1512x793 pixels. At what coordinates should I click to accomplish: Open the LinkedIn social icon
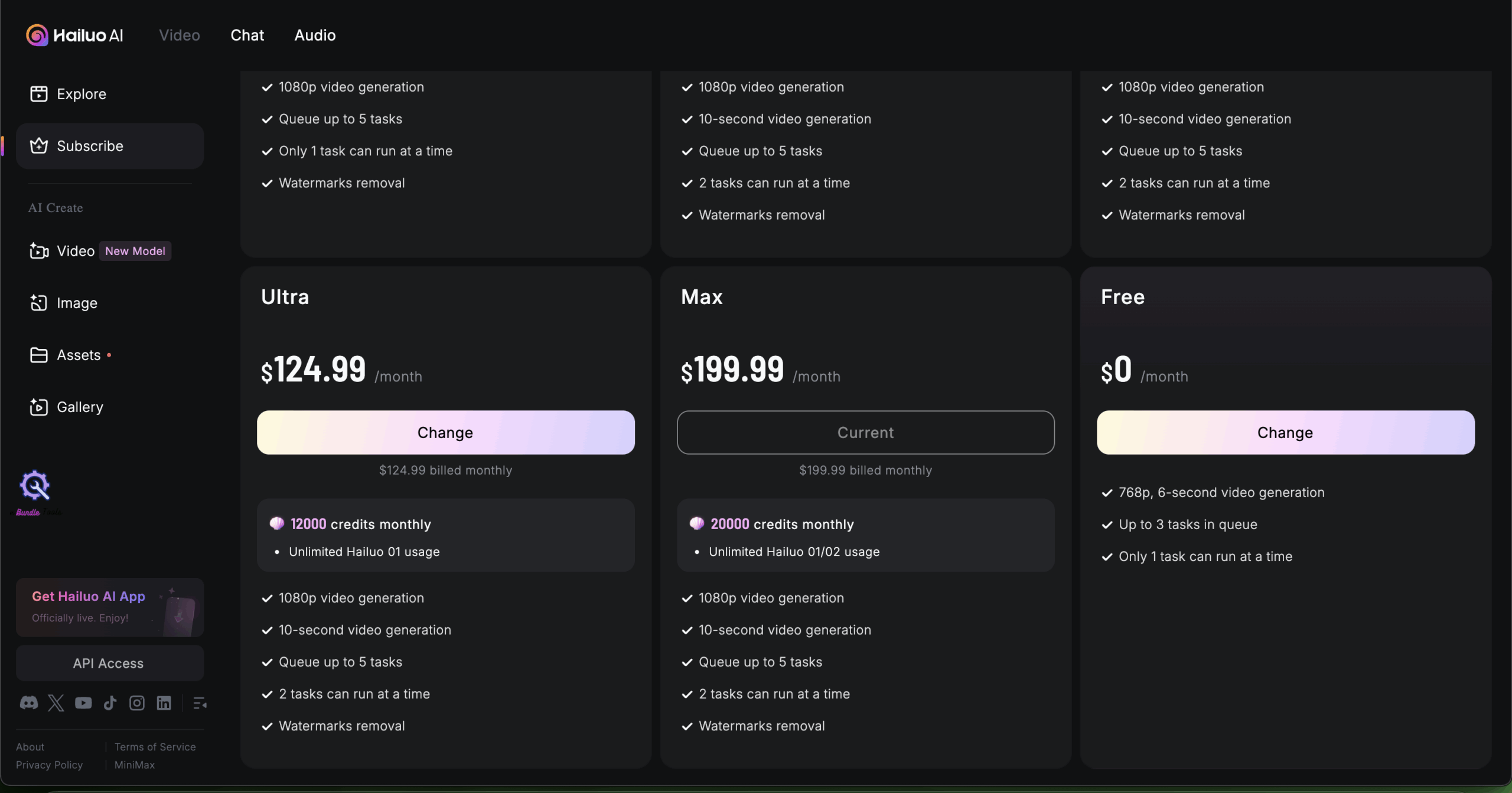164,703
